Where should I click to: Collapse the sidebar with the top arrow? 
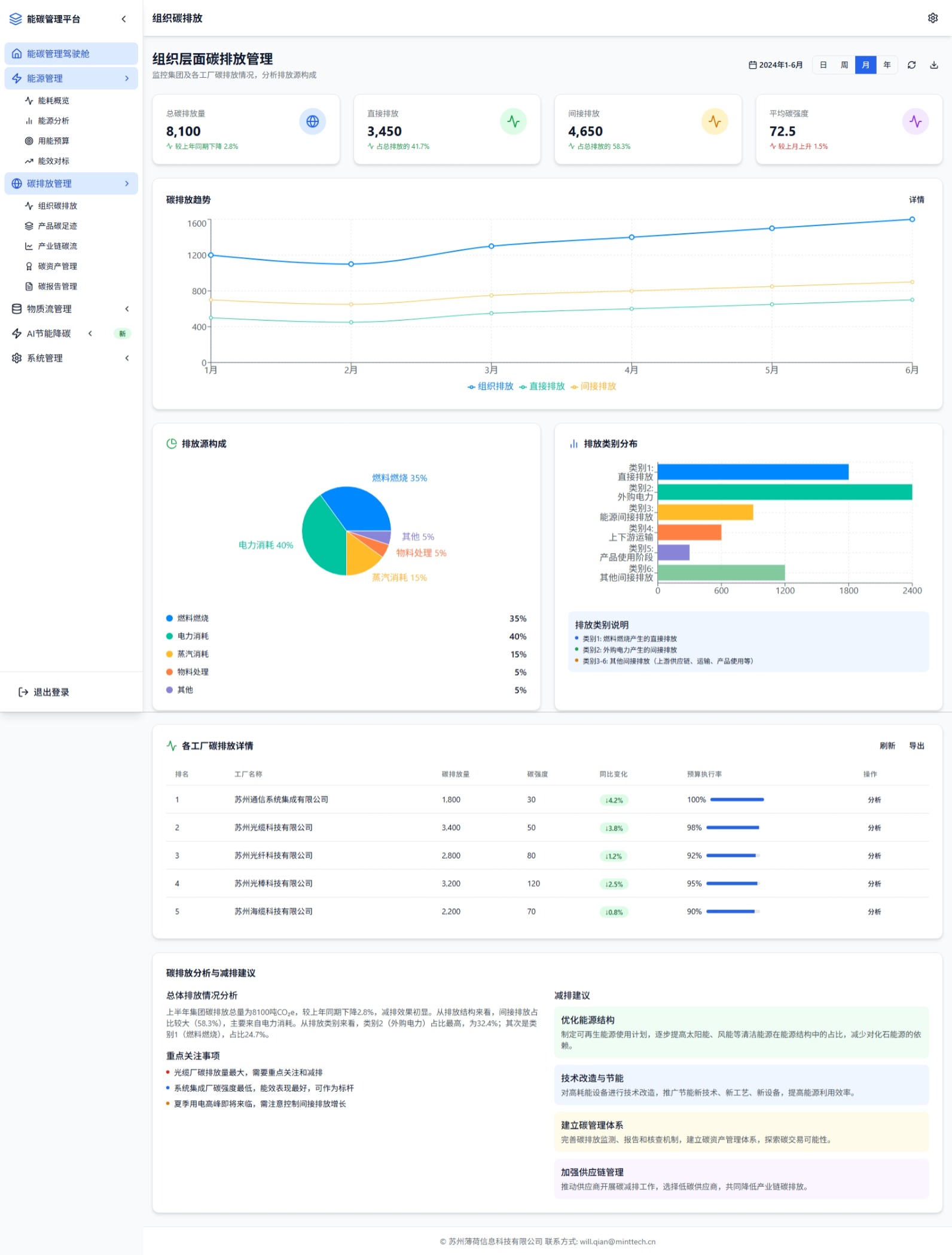[124, 19]
